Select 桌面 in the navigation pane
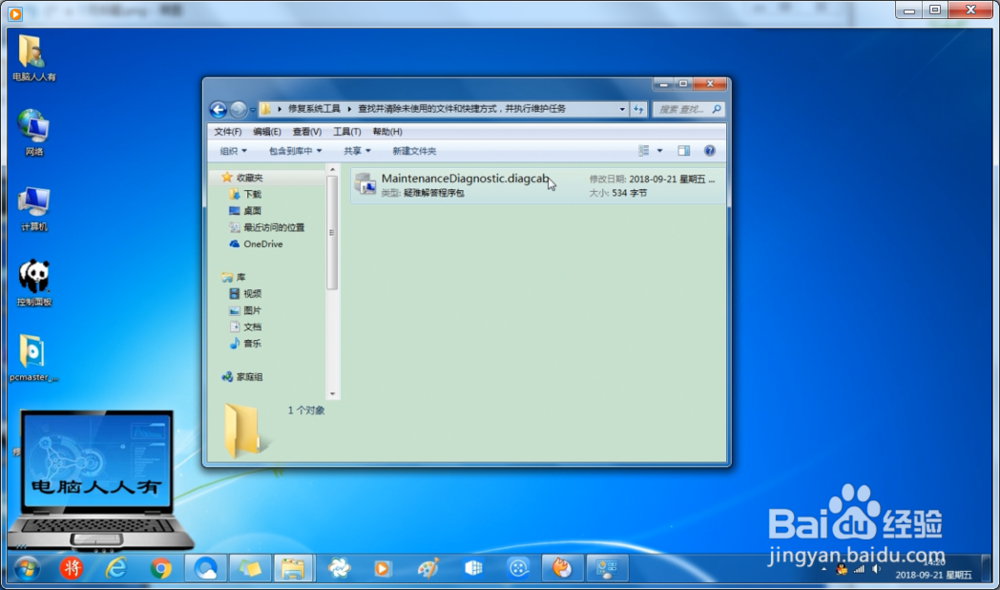Screen dimensions: 1000x590 click(253, 211)
